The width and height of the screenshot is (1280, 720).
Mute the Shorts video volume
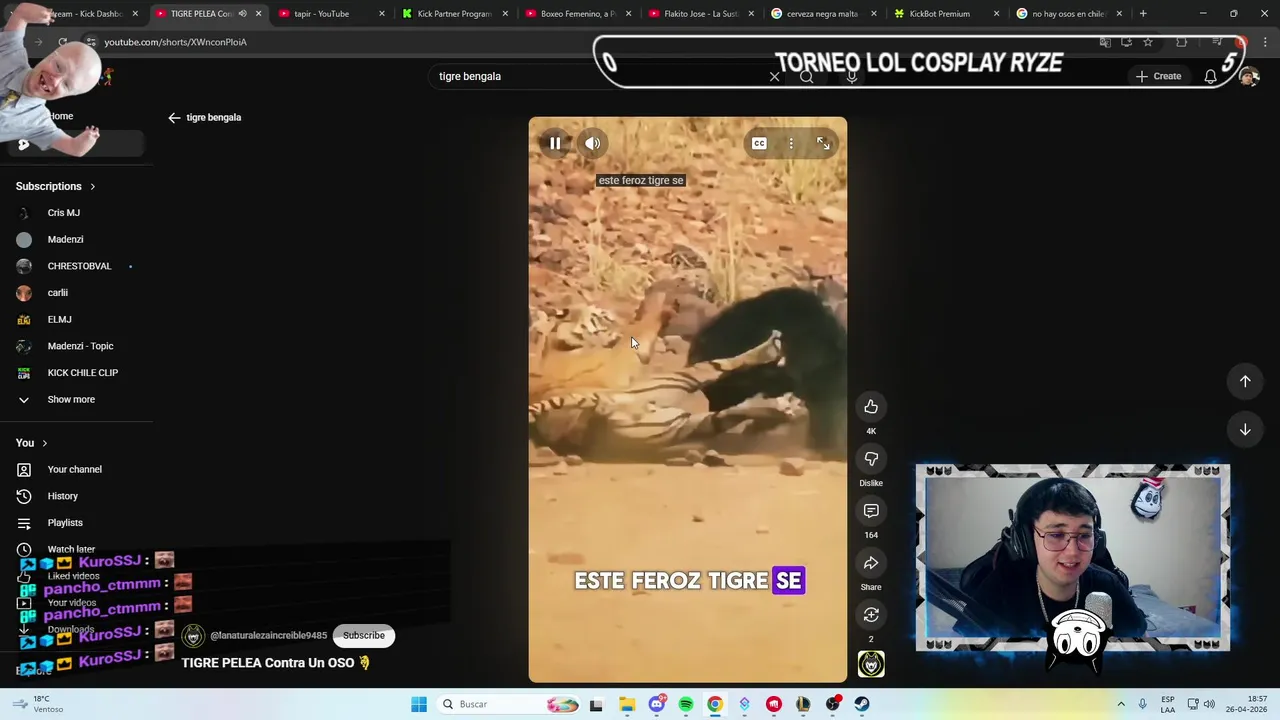(593, 143)
